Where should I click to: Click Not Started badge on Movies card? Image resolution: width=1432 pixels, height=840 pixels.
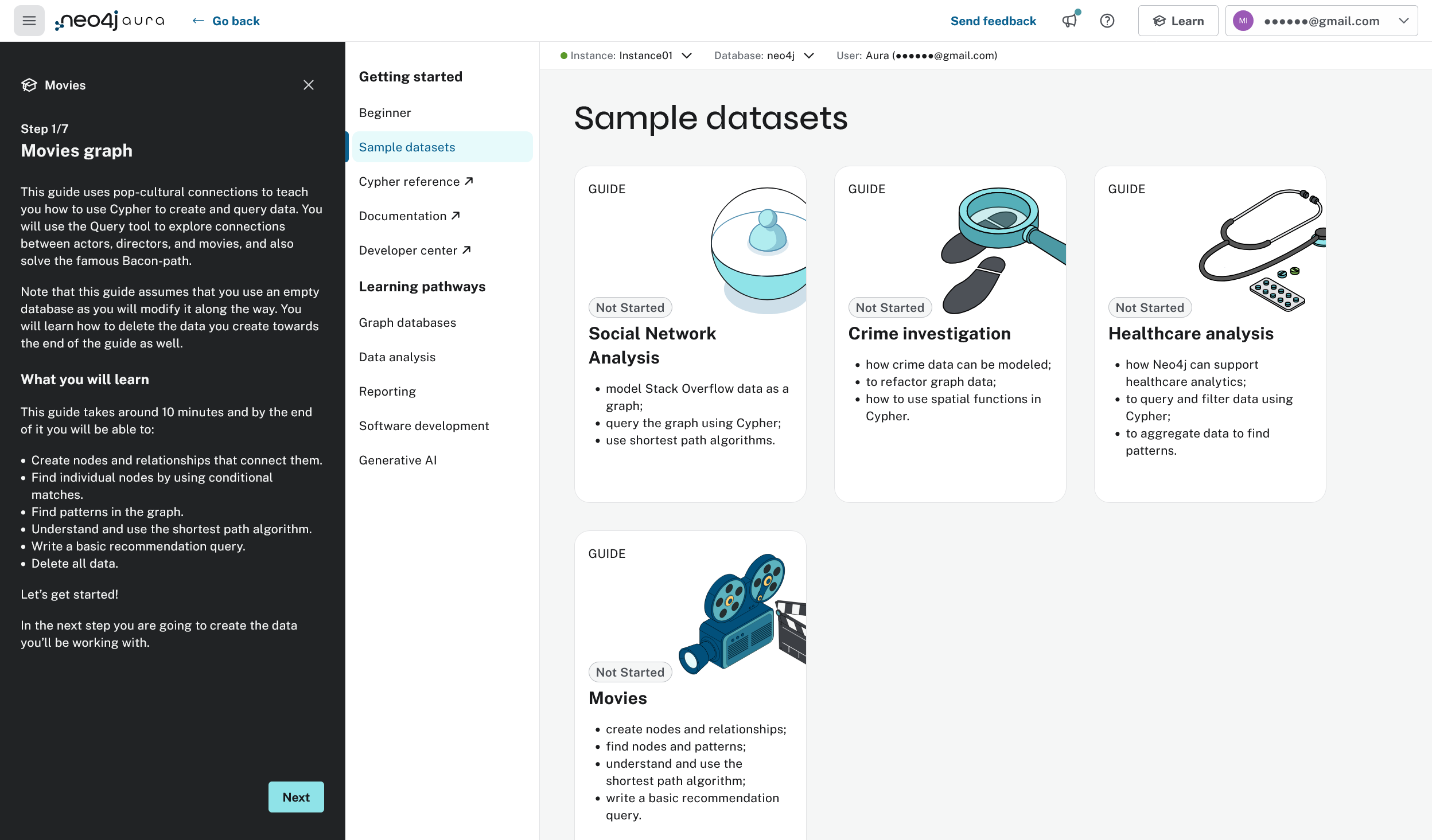point(630,673)
